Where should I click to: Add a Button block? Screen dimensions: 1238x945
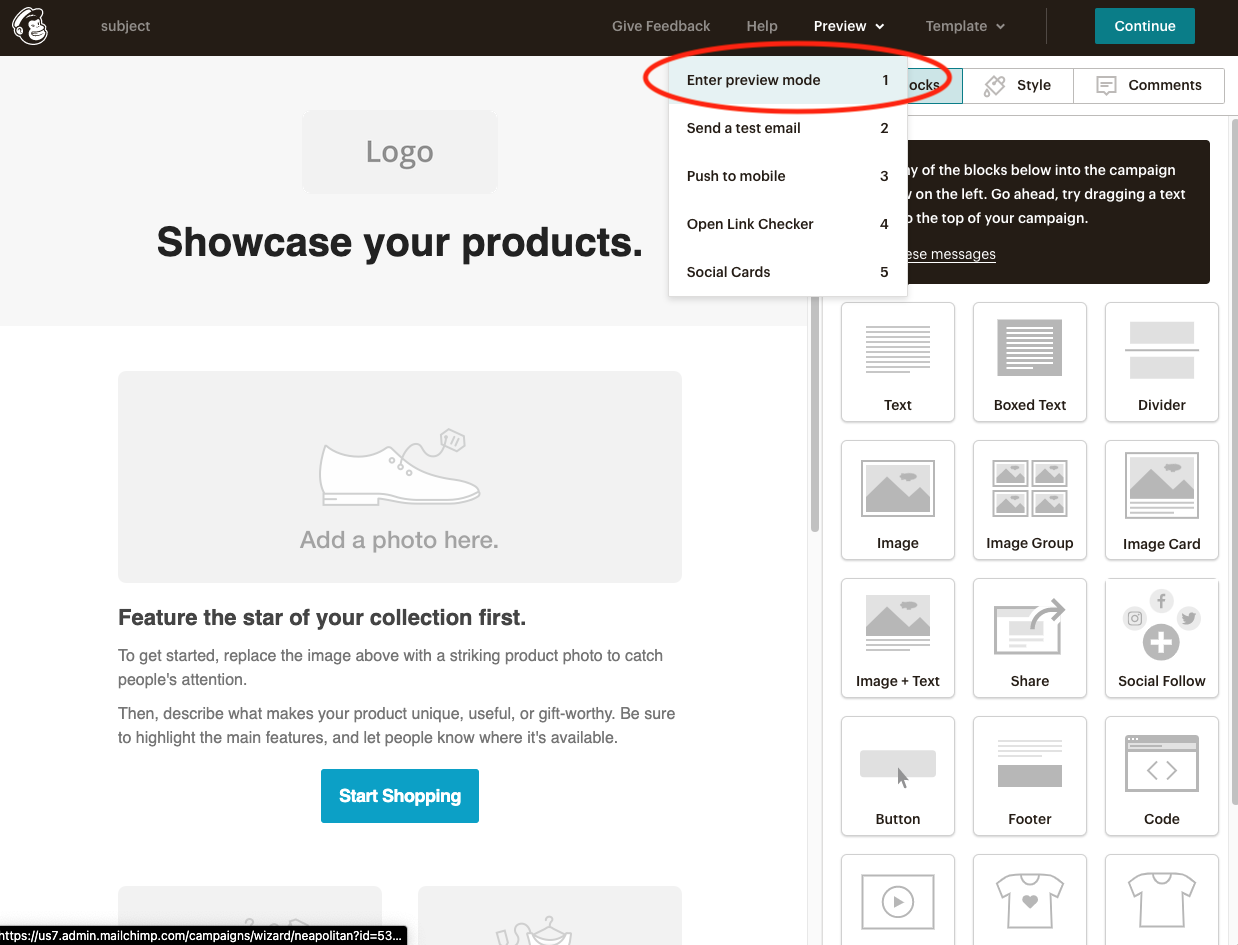click(898, 776)
